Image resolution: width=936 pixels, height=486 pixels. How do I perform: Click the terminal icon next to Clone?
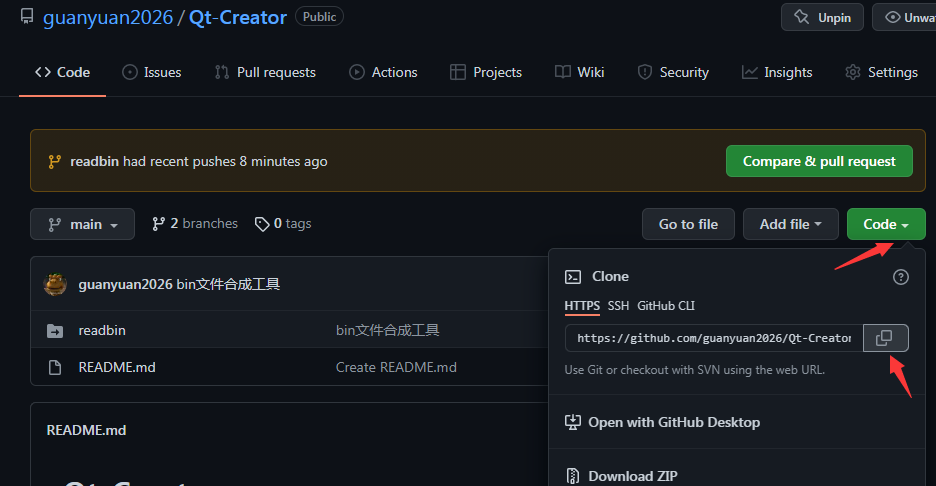click(x=572, y=276)
